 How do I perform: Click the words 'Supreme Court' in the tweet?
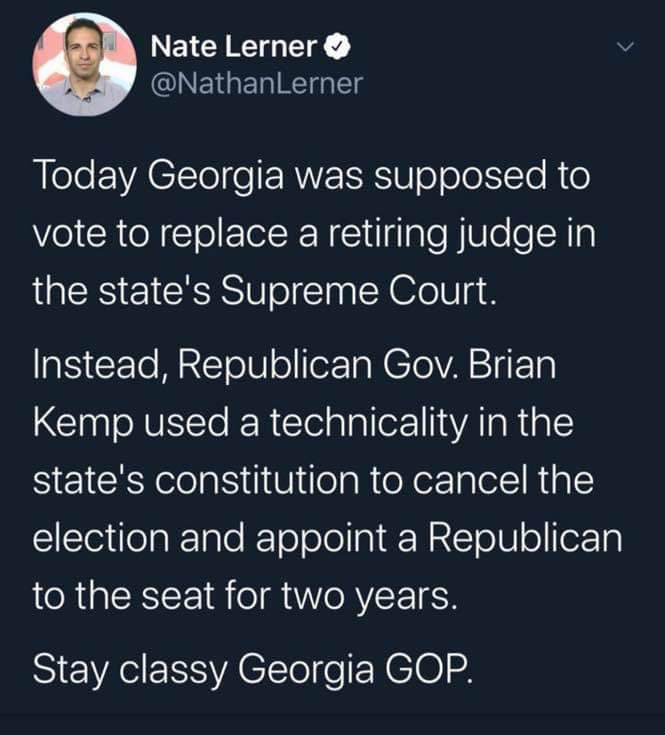pos(358,292)
